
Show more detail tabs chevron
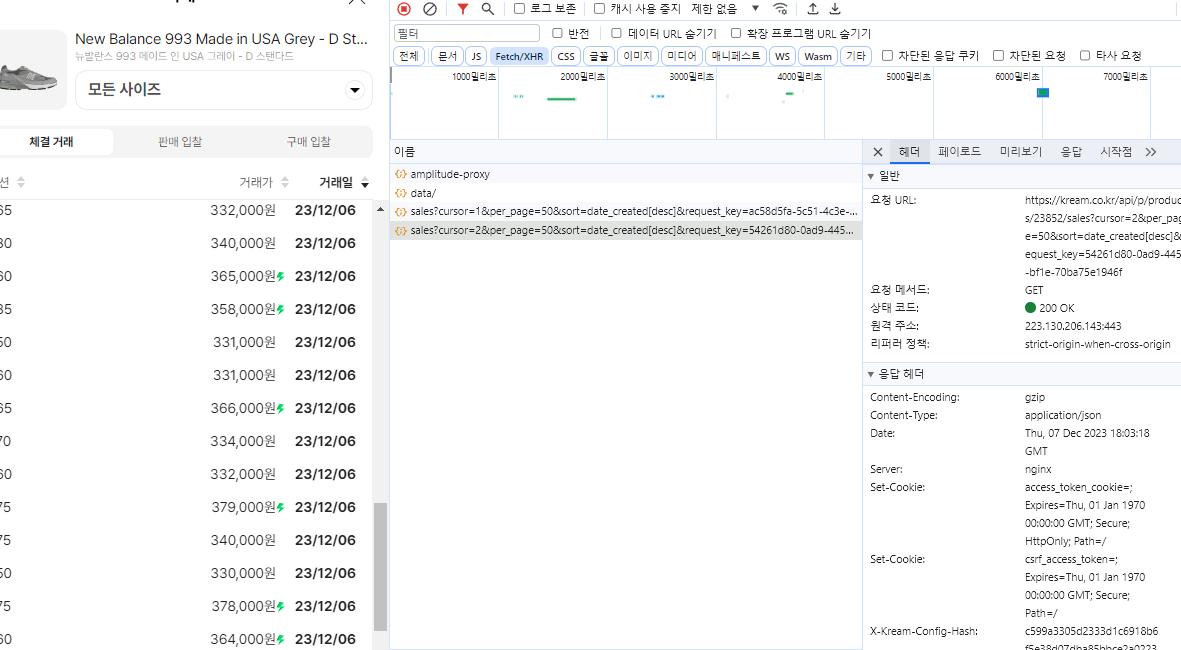pyautogui.click(x=1151, y=152)
